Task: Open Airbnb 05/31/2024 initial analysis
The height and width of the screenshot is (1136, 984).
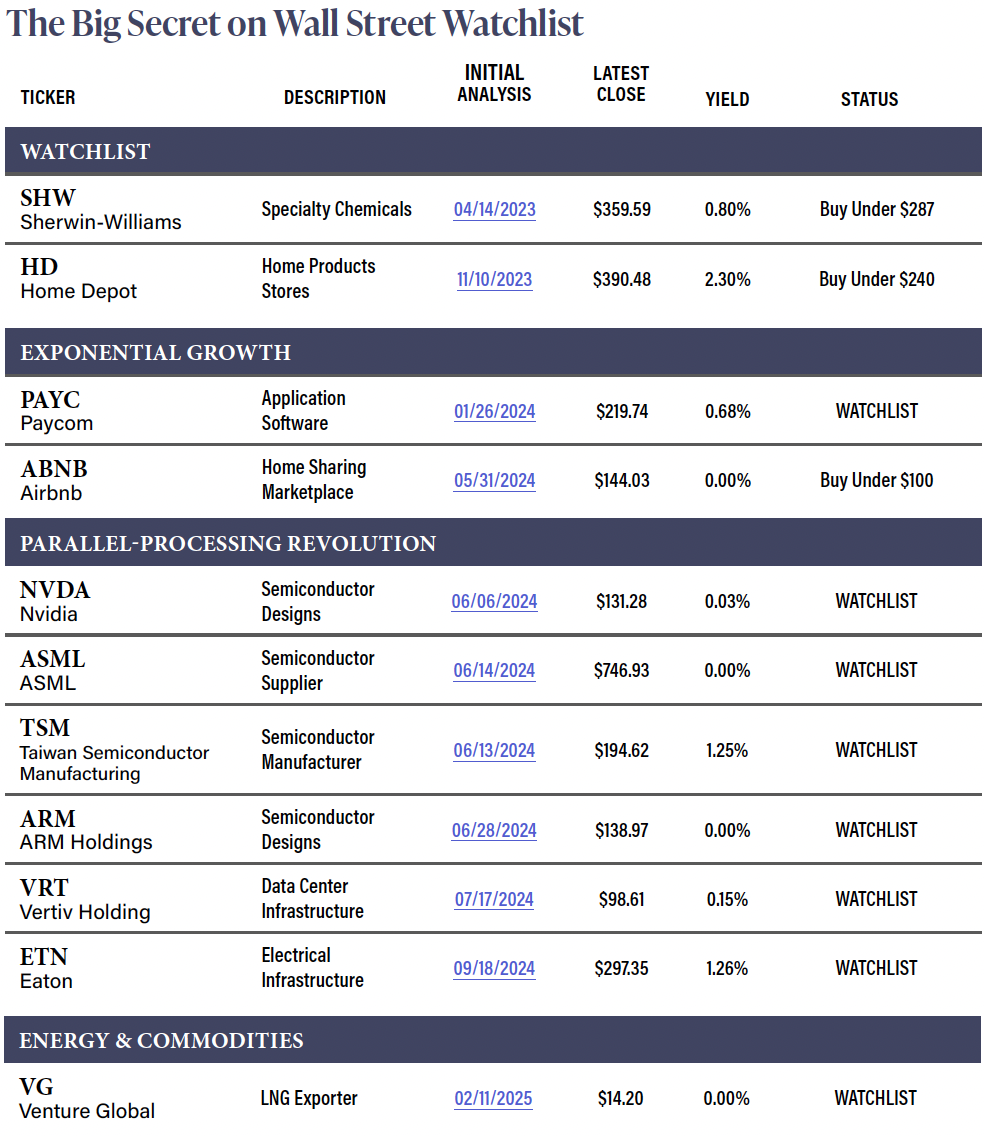Action: tap(494, 481)
